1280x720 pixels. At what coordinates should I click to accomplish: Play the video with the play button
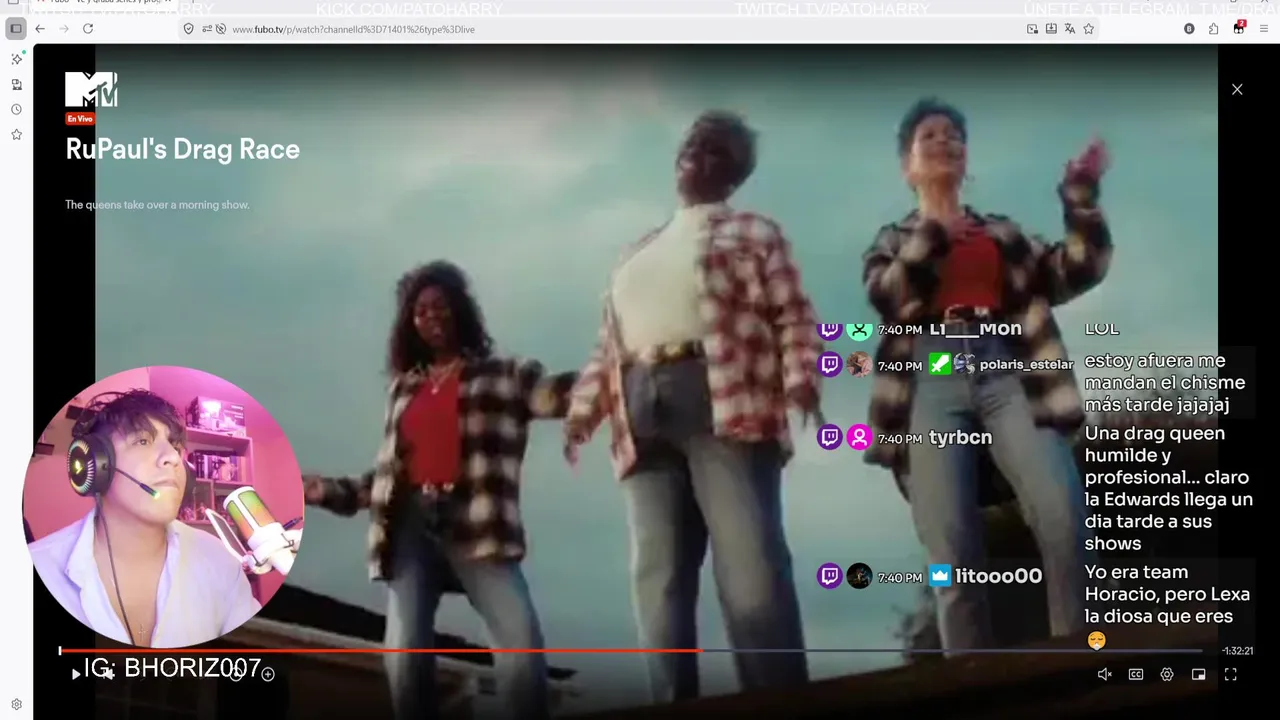coord(76,674)
